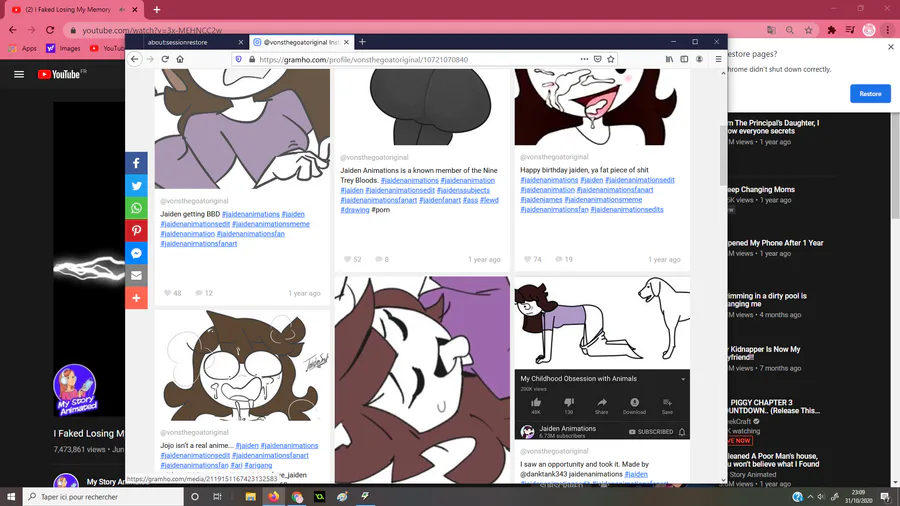This screenshot has width=900, height=506.
Task: Open Firefox home page via house icon
Action: point(180,59)
